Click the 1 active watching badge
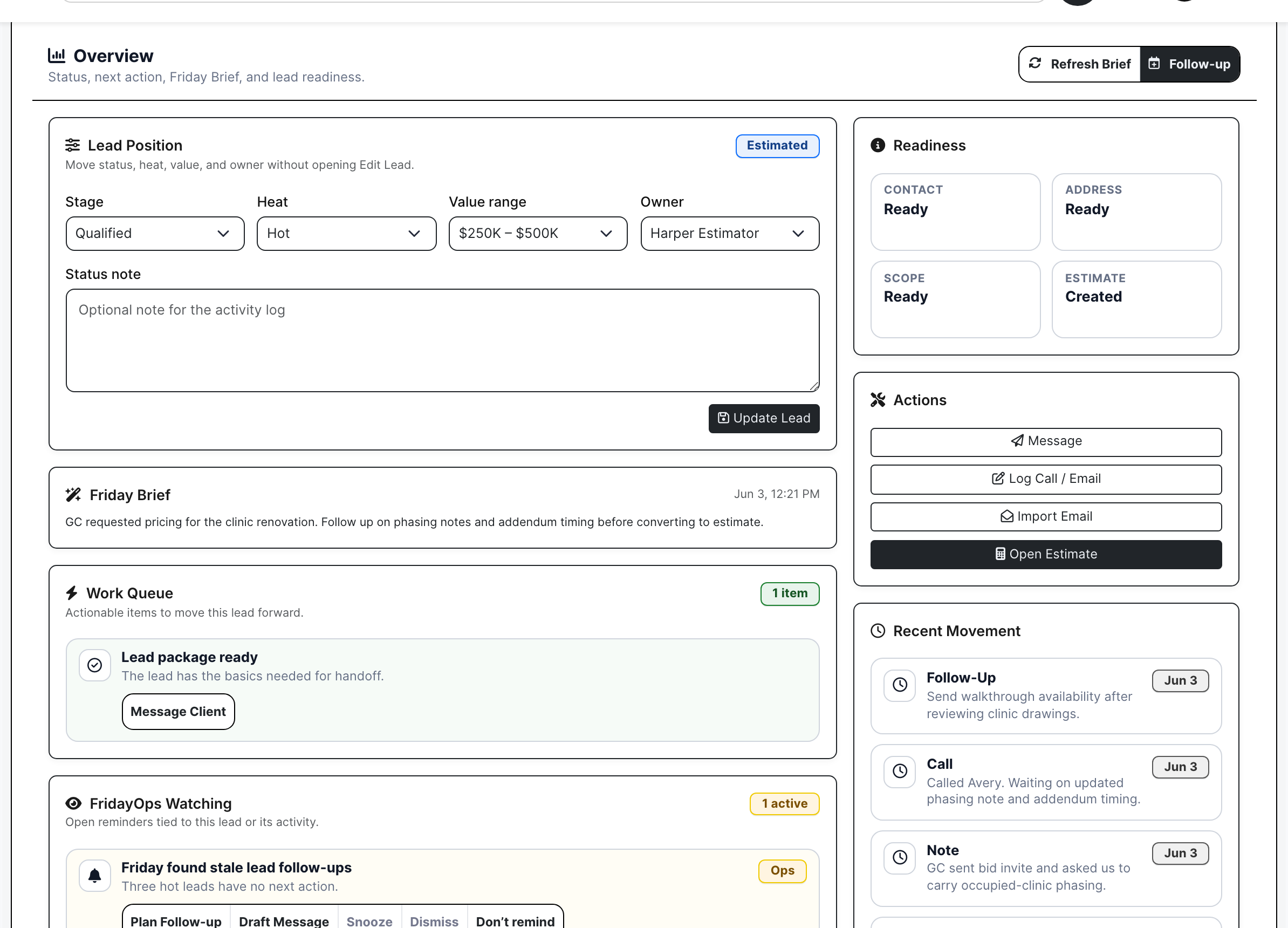This screenshot has width=1288, height=928. click(784, 803)
